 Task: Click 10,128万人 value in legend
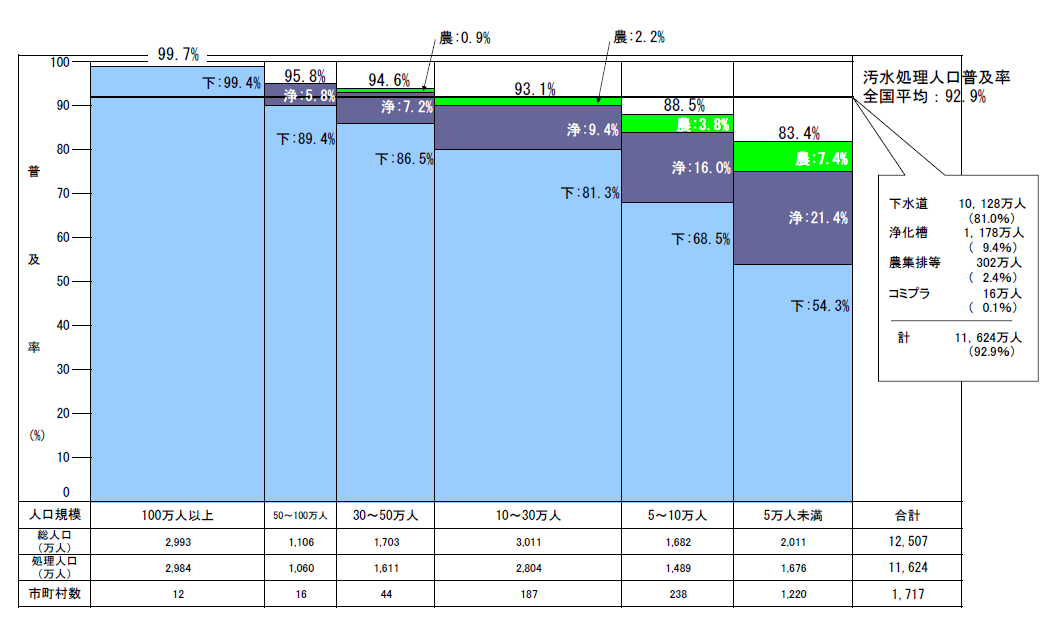pos(992,203)
